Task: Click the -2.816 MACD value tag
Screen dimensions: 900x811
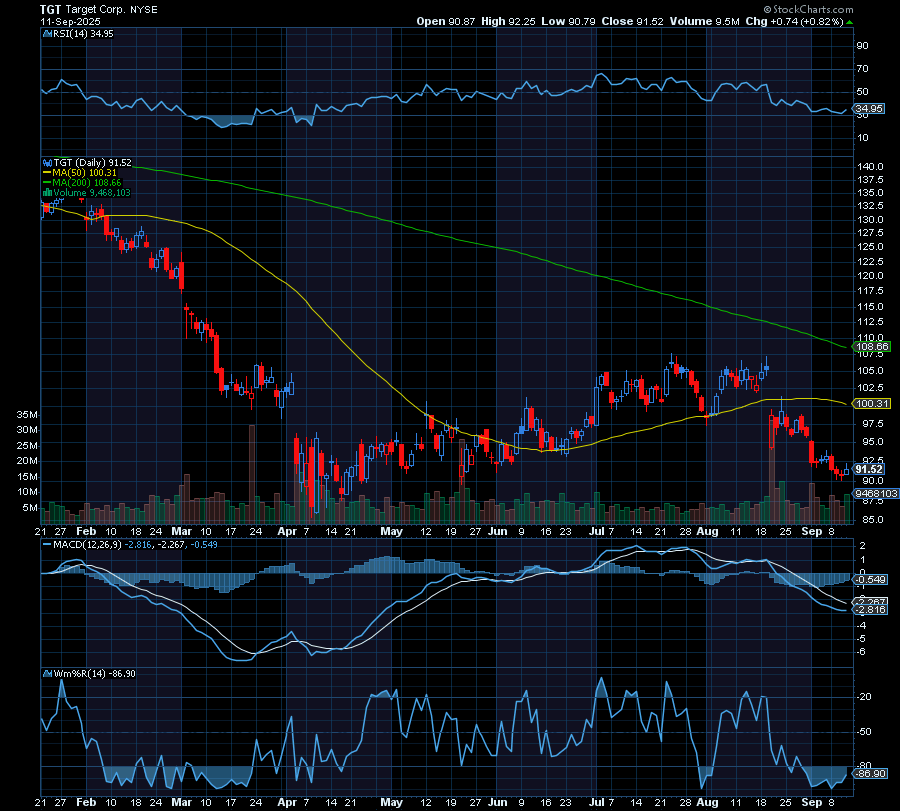Action: point(868,608)
